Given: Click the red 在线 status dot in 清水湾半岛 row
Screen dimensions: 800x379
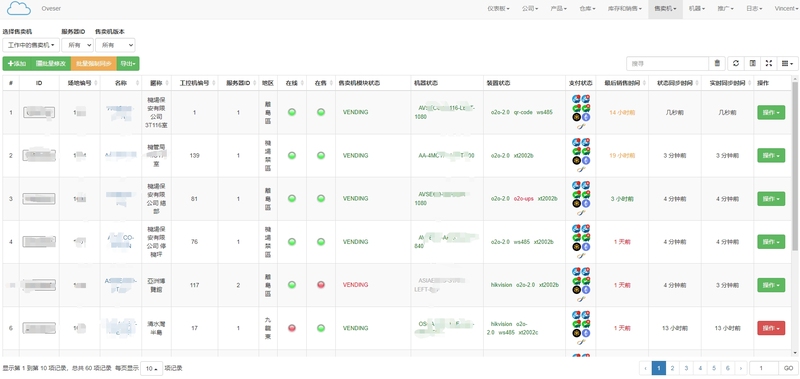Looking at the screenshot, I should pyautogui.click(x=292, y=328).
